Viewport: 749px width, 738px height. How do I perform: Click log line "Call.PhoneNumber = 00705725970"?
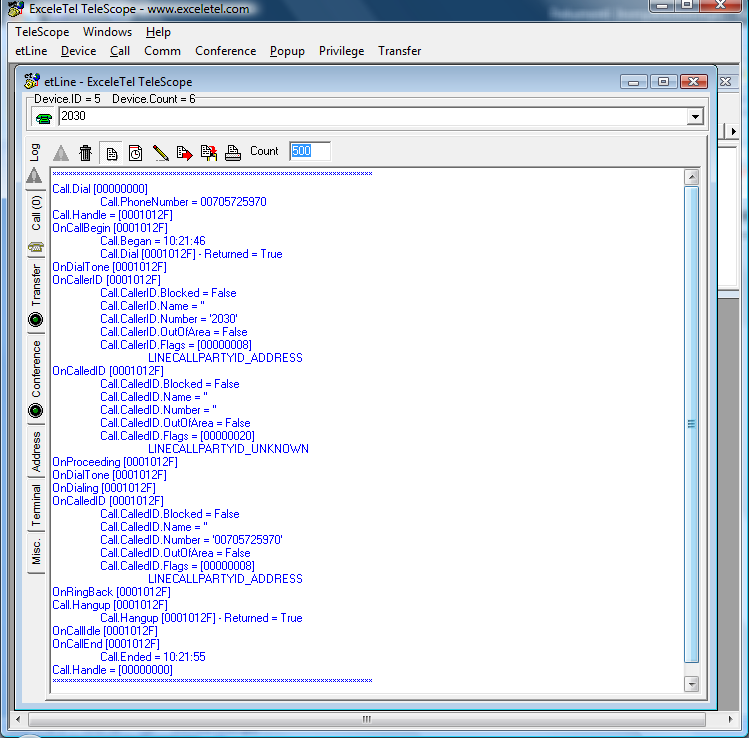[183, 202]
